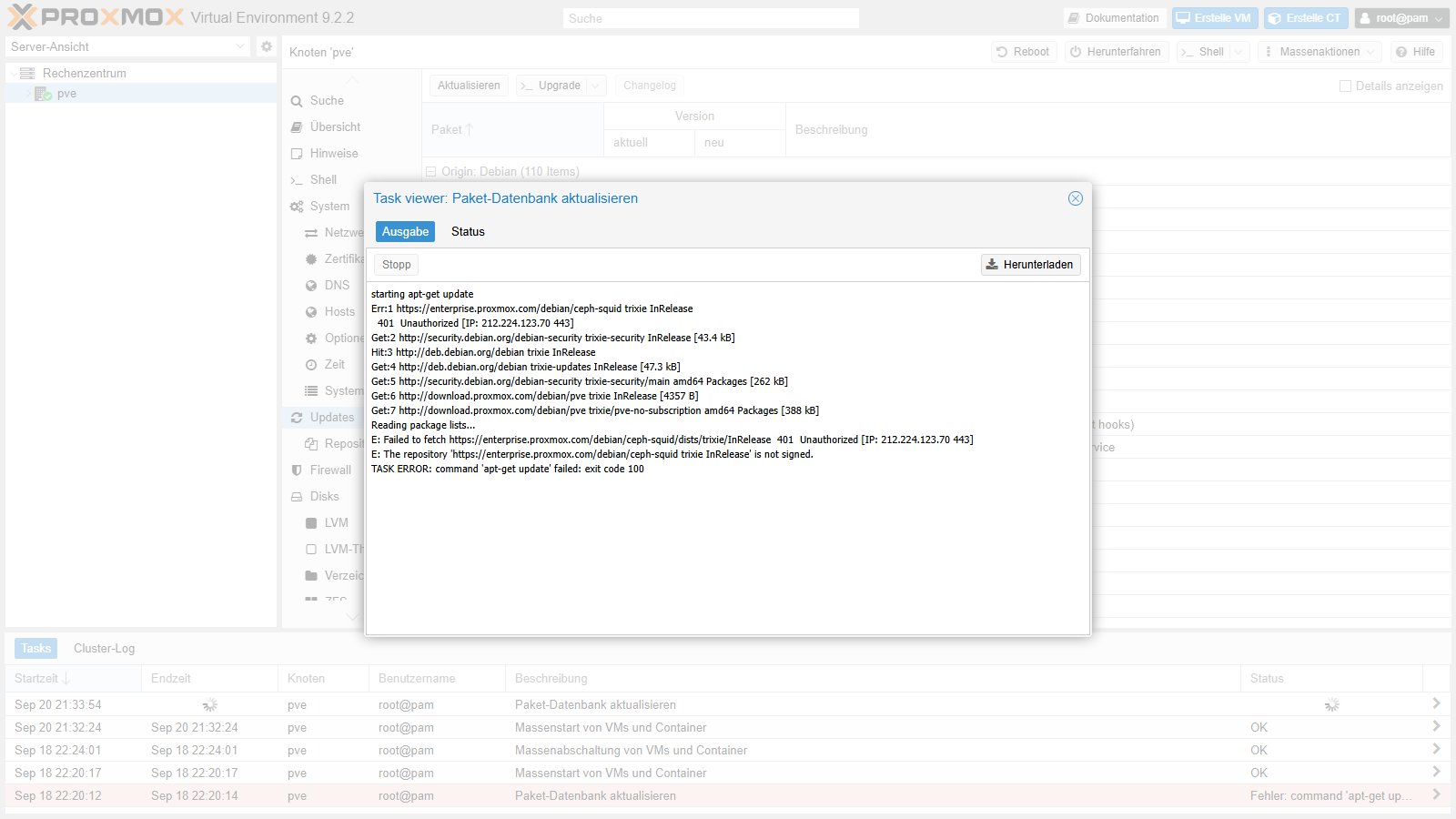
Task: Click the DNS globe icon
Action: [x=311, y=286]
